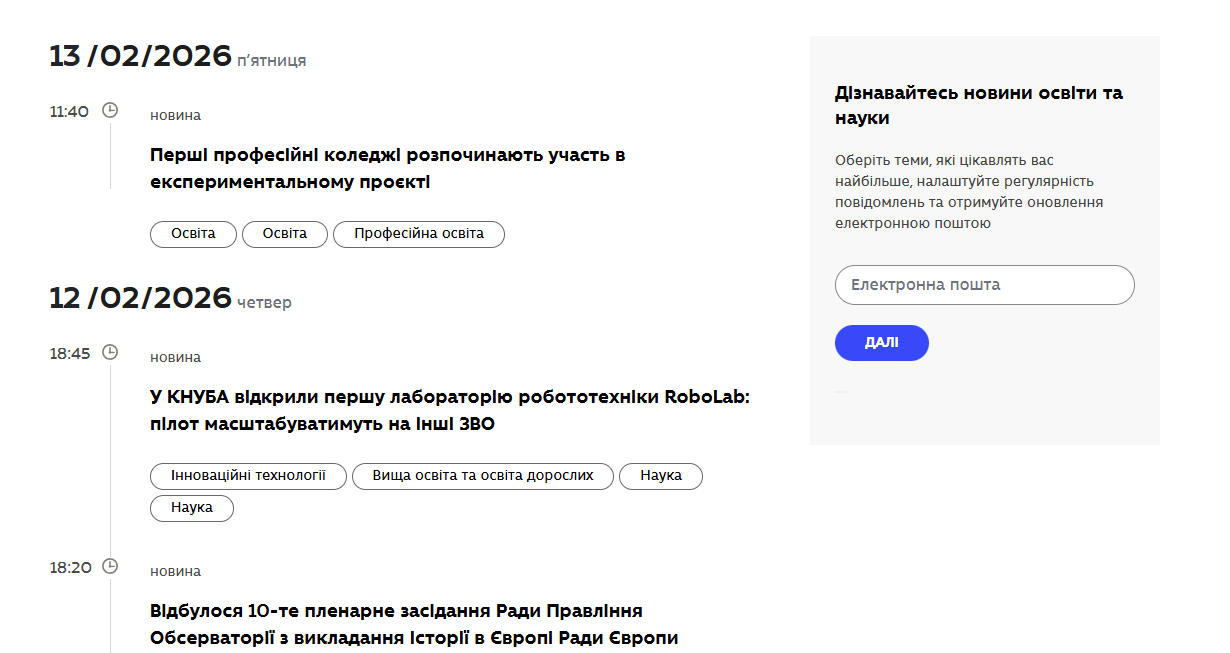Image resolution: width=1230 pixels, height=653 pixels.
Task: Click the п'ятниця weekday label
Action: (x=272, y=61)
